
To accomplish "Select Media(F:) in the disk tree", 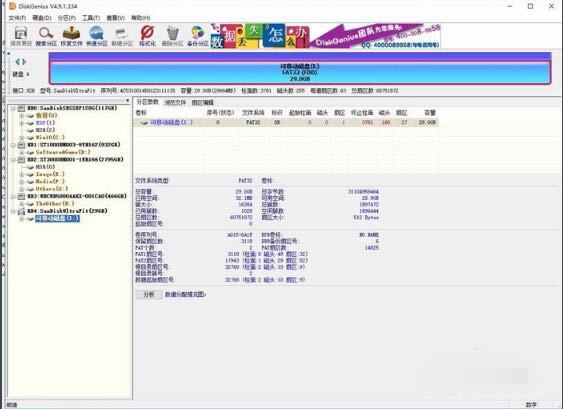I will (50, 182).
